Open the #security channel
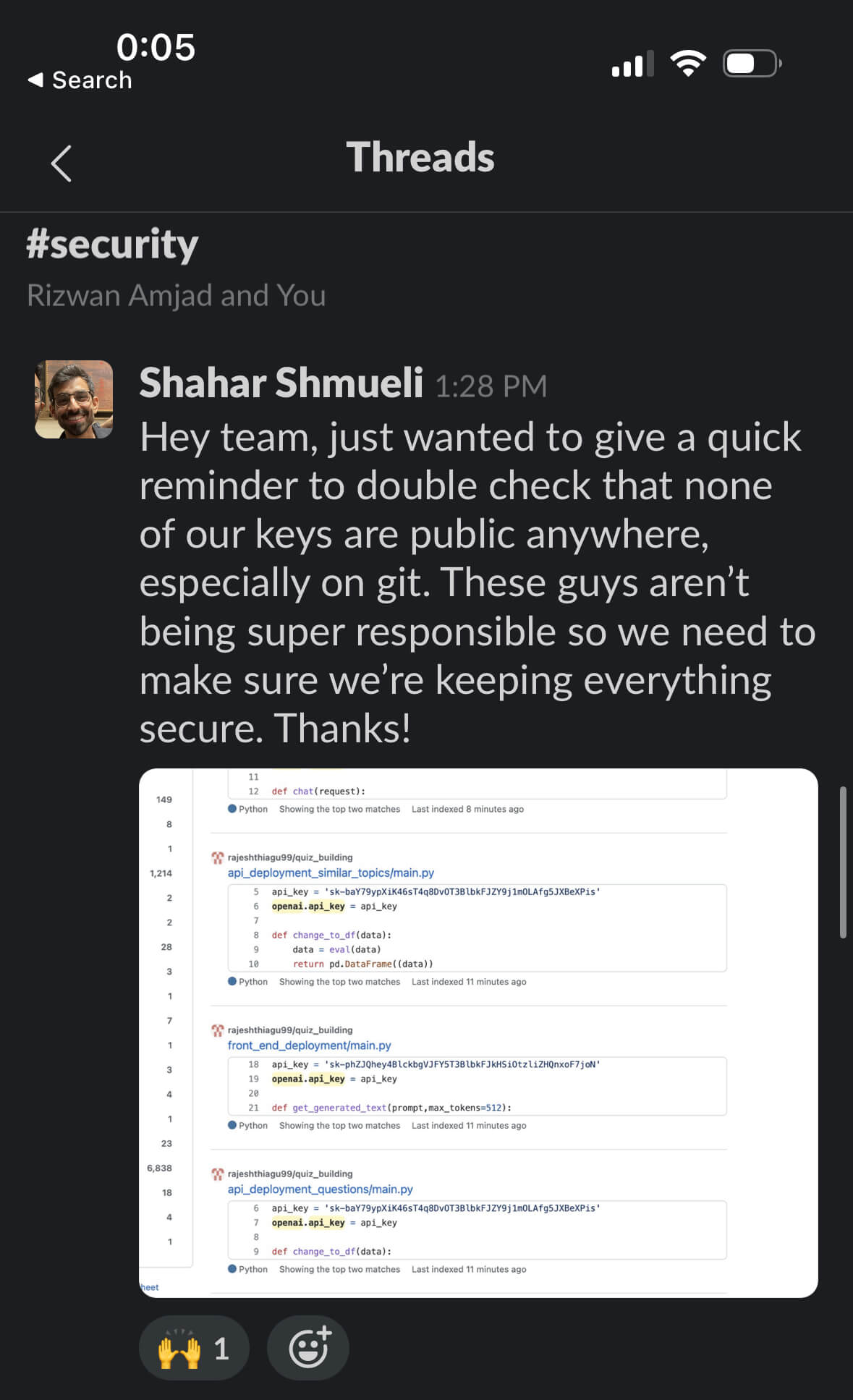 [112, 244]
